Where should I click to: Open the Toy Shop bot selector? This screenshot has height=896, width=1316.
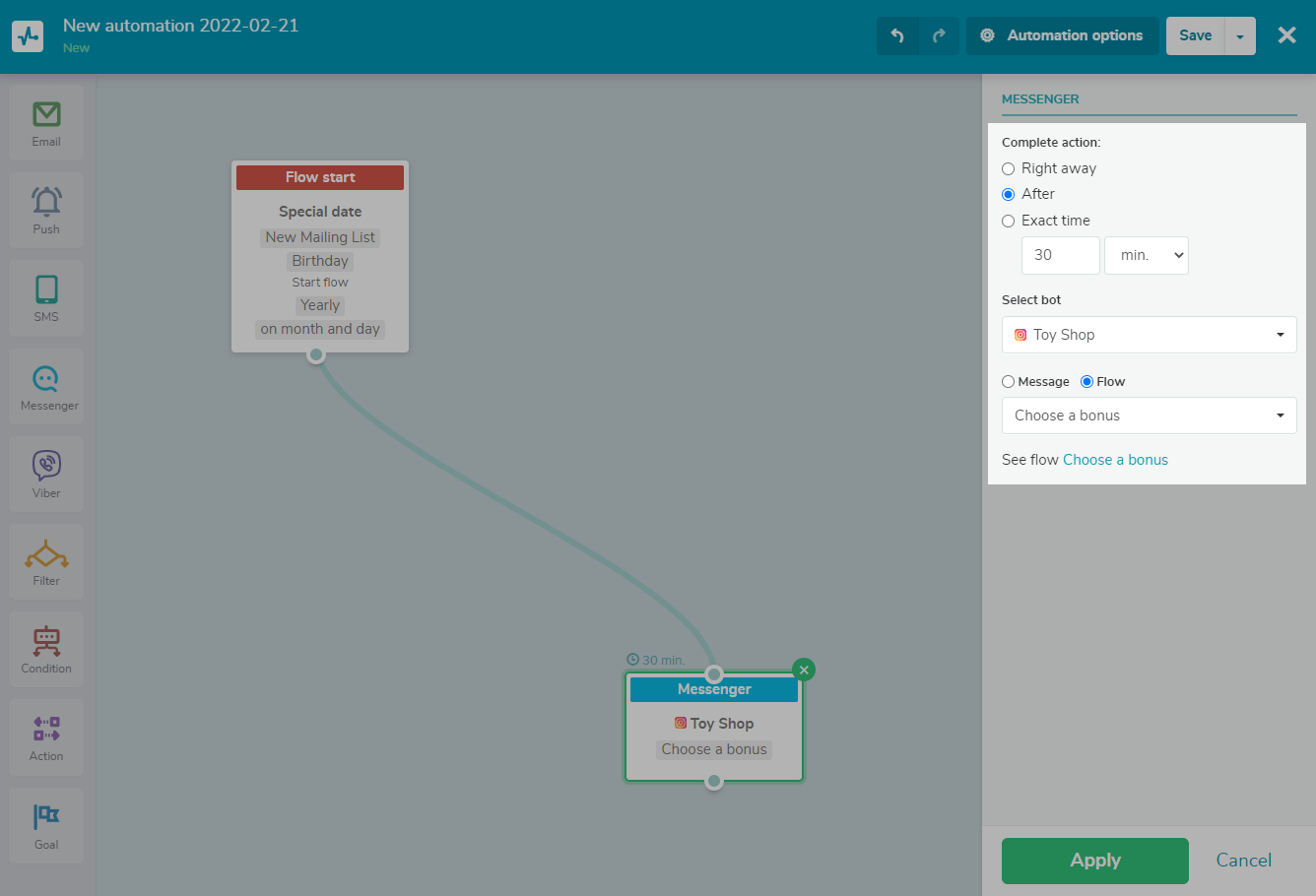1149,335
